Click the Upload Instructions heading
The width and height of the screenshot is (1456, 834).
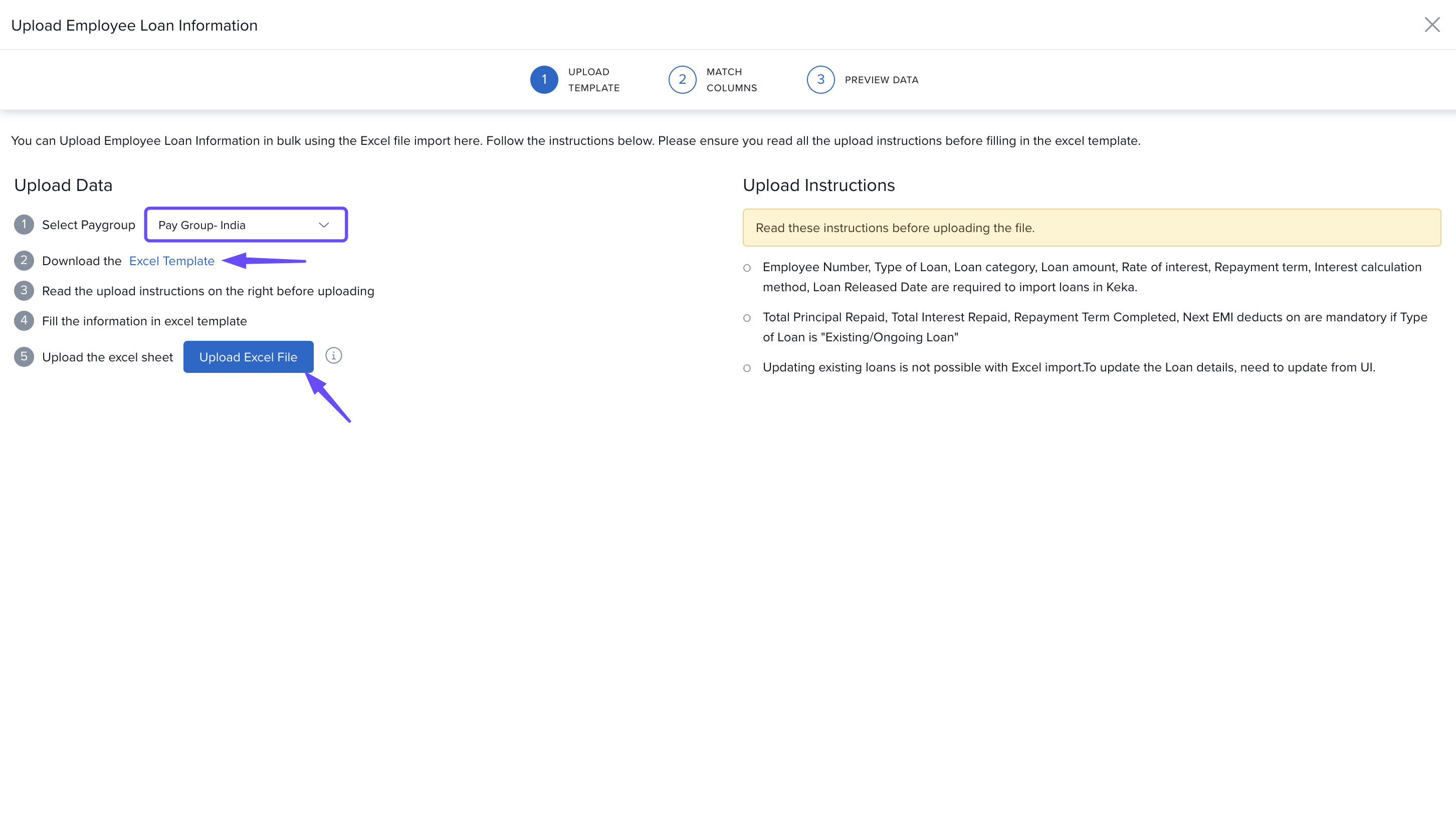coord(818,185)
